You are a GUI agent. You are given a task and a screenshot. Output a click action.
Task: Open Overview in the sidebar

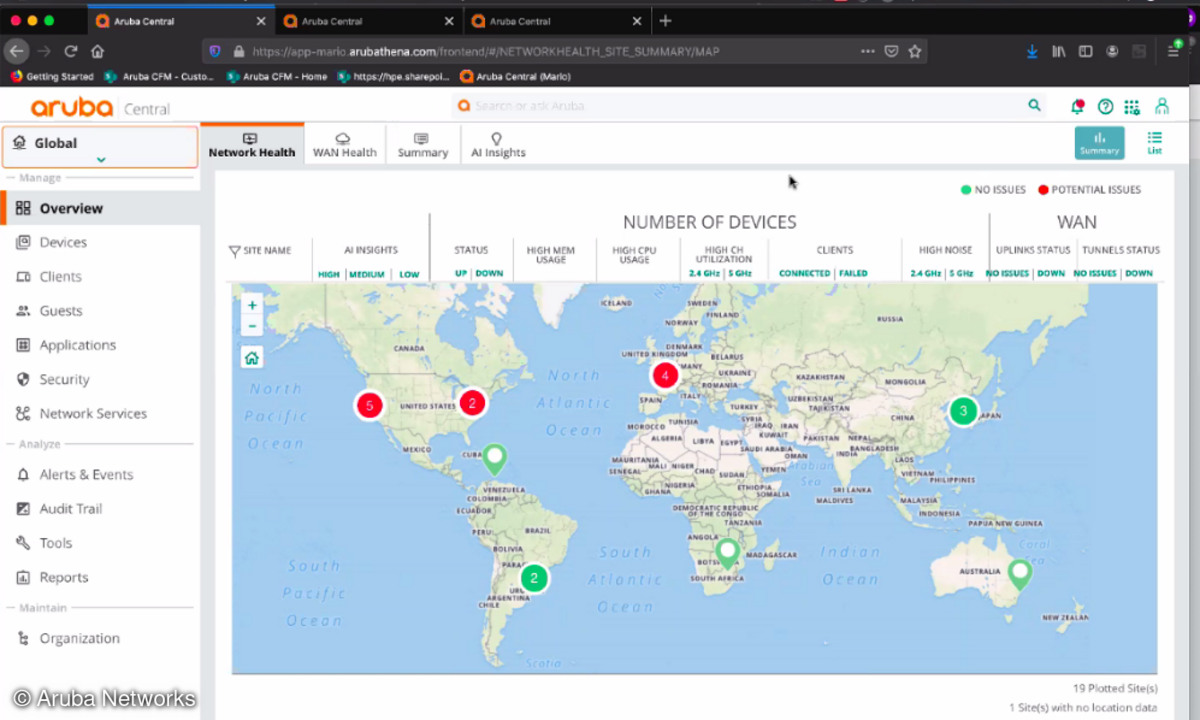click(100, 208)
